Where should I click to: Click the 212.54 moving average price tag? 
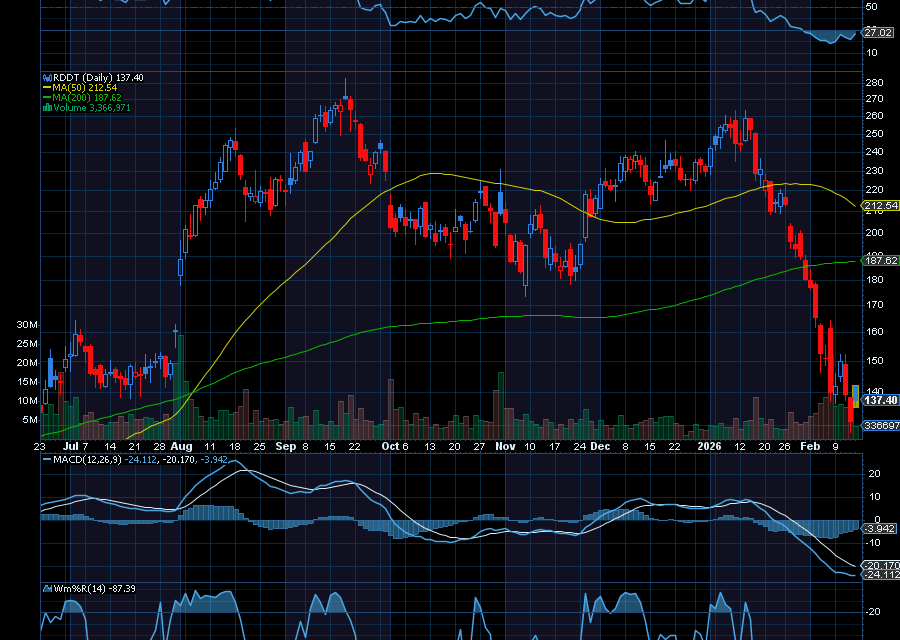[880, 204]
